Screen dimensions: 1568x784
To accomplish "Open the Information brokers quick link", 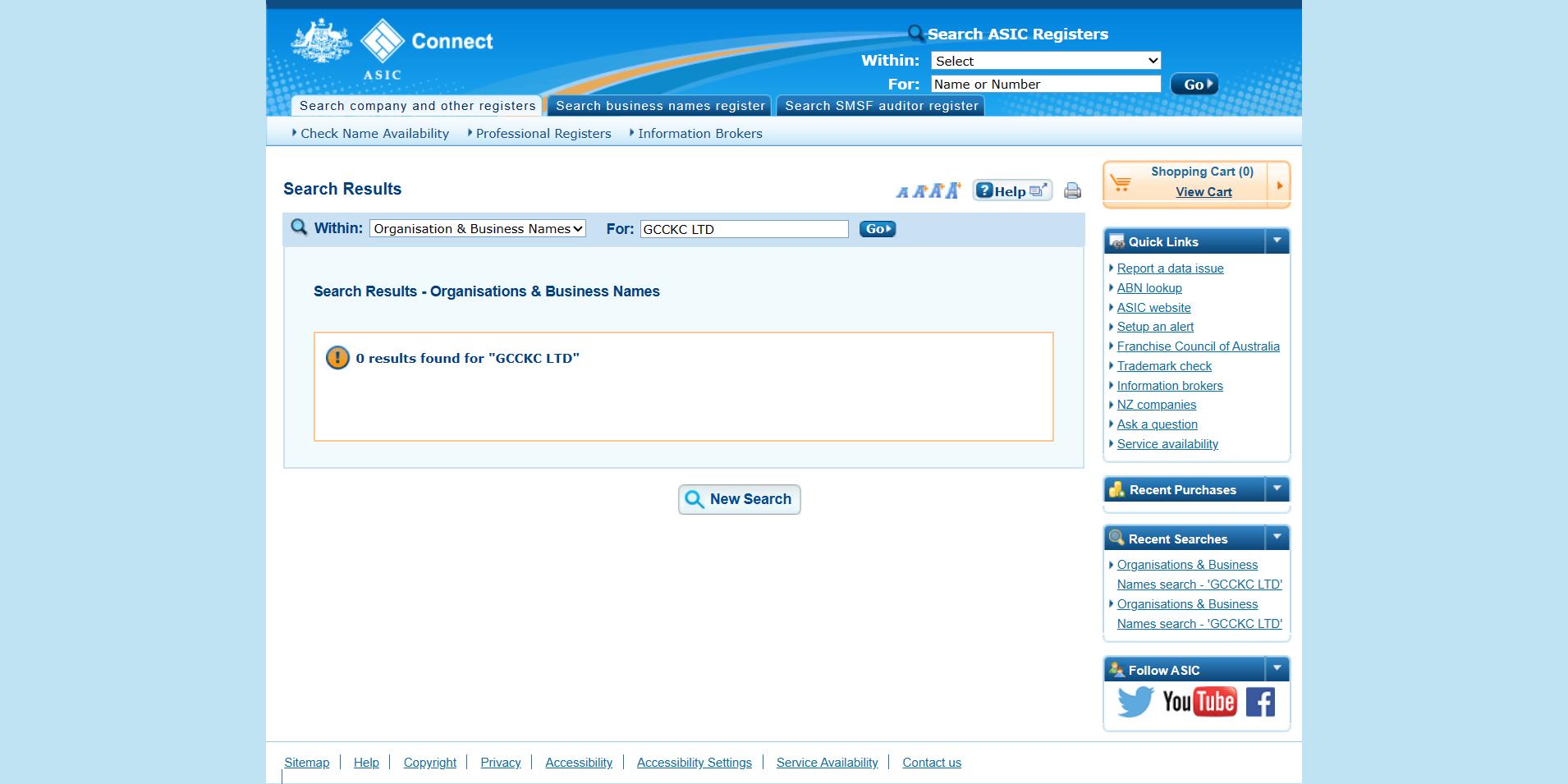I will tap(1170, 386).
